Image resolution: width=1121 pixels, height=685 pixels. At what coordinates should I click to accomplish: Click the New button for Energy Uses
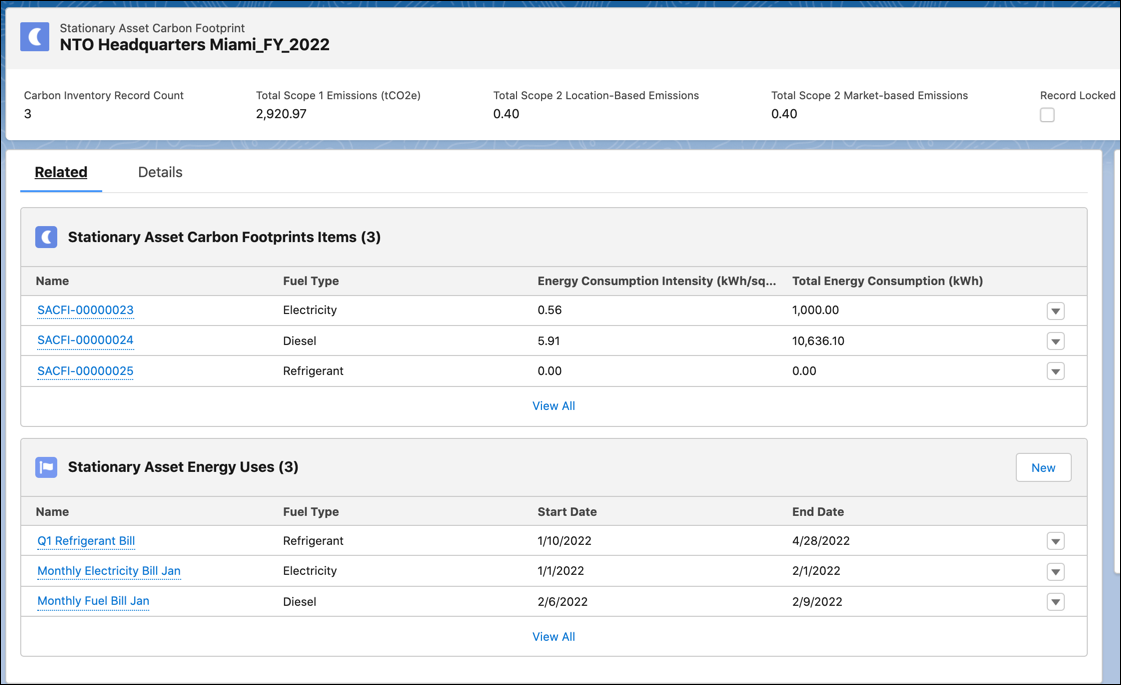click(x=1043, y=467)
